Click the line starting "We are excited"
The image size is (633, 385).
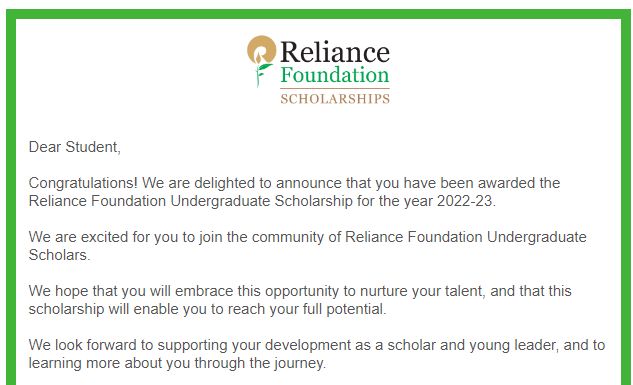pos(307,237)
